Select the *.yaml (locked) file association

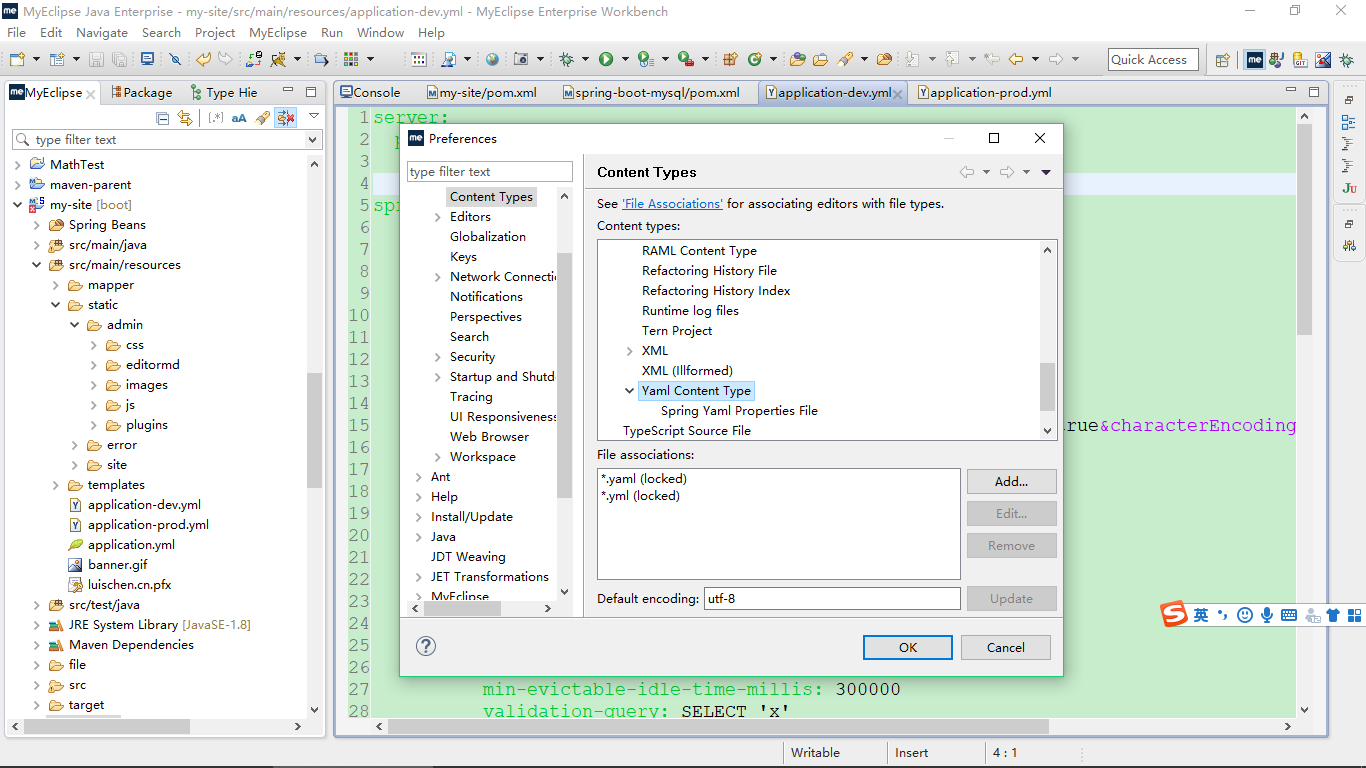point(644,479)
